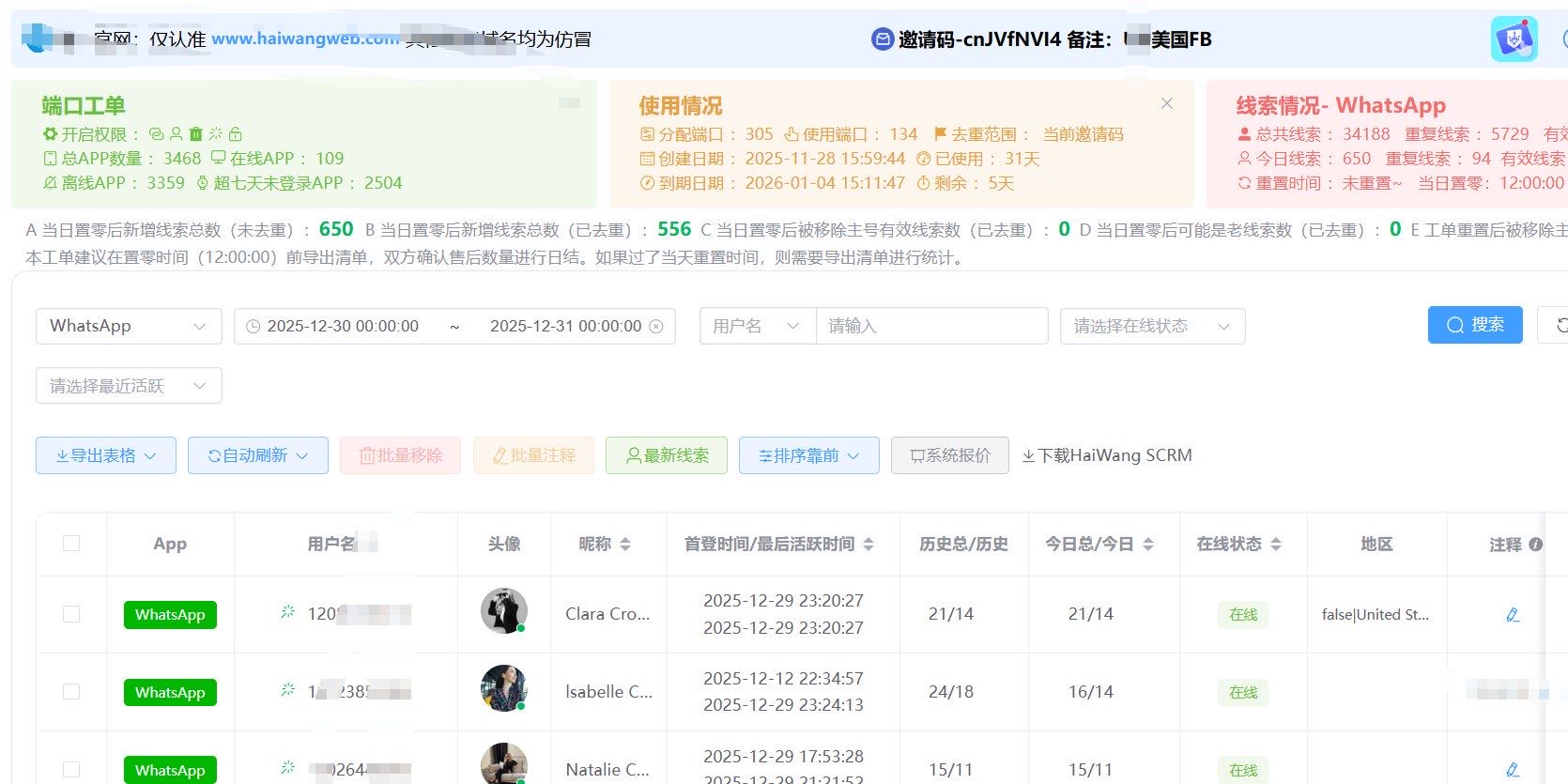
Task: Click Isabelle C... avatar thumbnail
Action: point(504,688)
